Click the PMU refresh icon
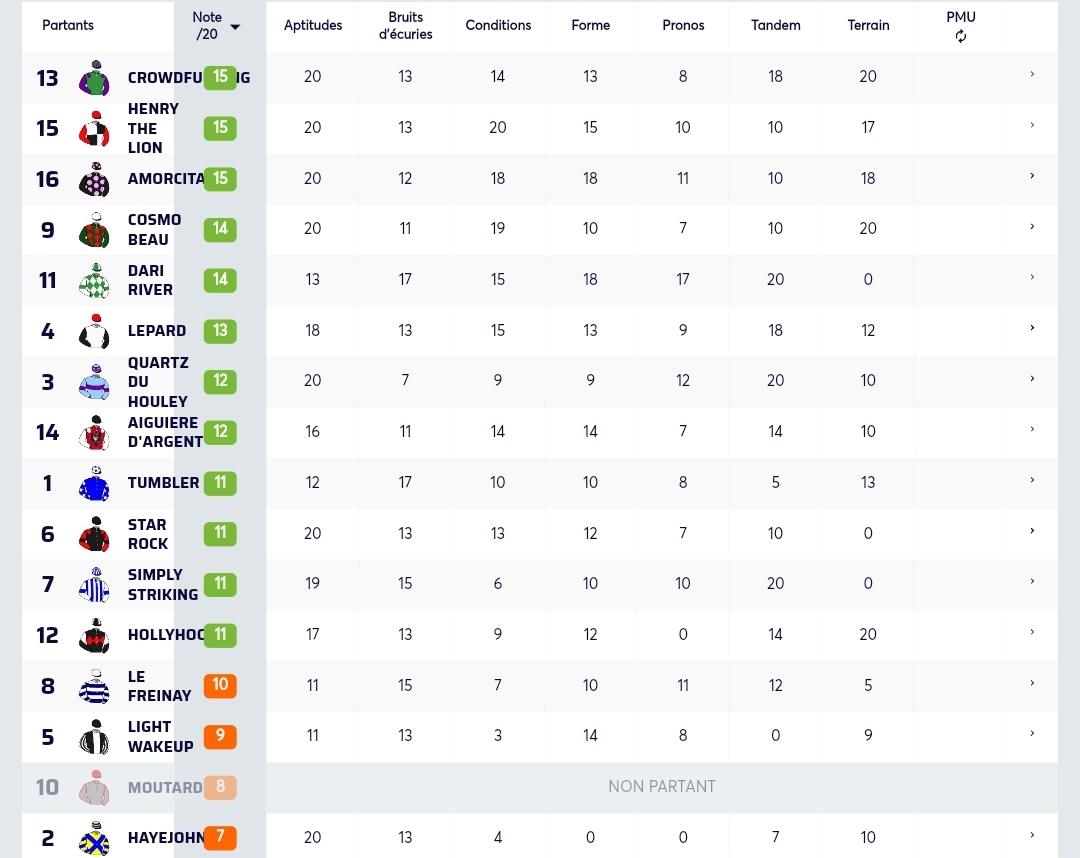This screenshot has width=1080, height=858. 960,36
